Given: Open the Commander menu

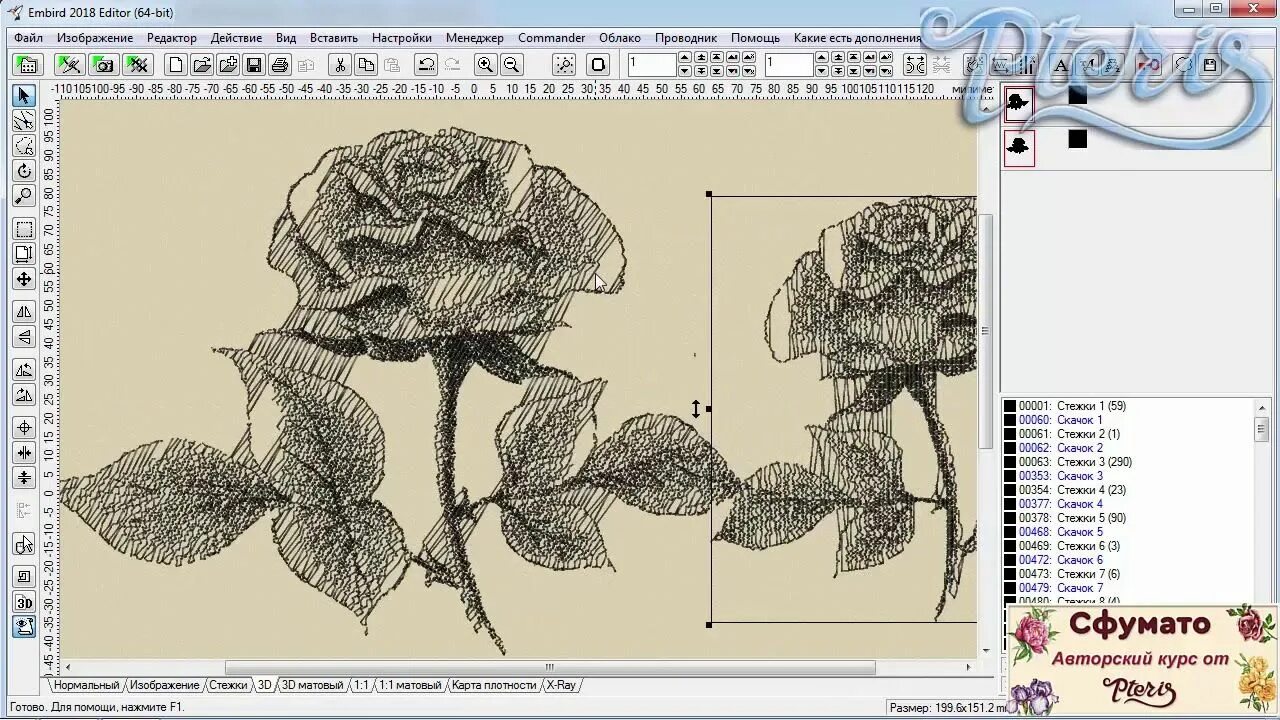Looking at the screenshot, I should click(x=551, y=38).
